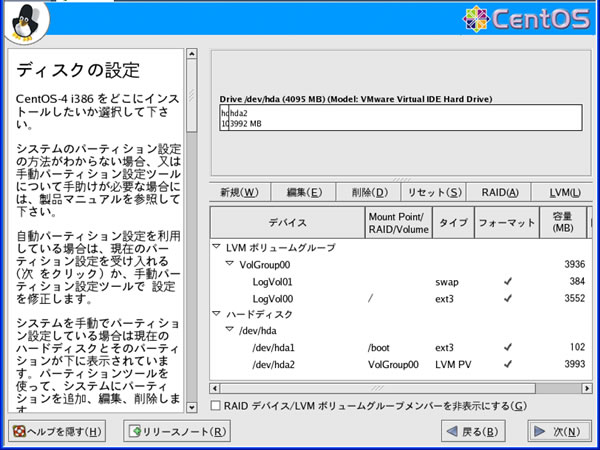The height and width of the screenshot is (450, 600).
Task: Click the swap type cell for LogVol01
Action: (447, 282)
